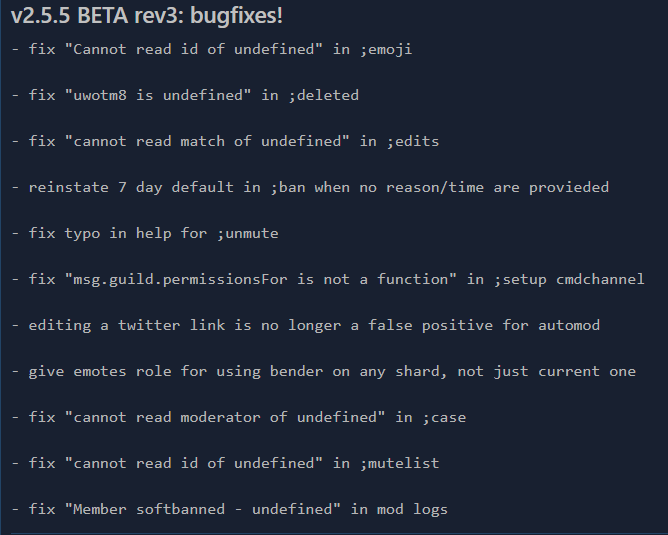Screen dimensions: 668x535
Task: Select the uwotm8 is undefined line
Action: point(185,95)
